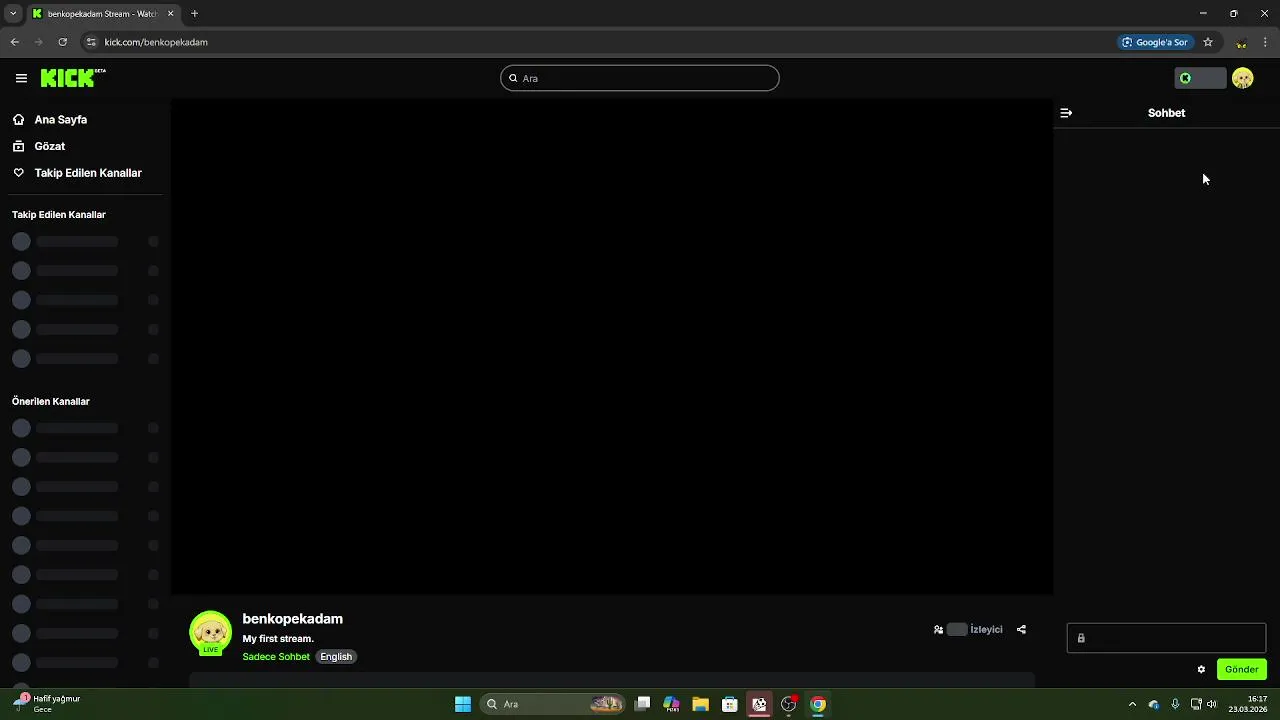The height and width of the screenshot is (720, 1280).
Task: Open the dice app on the taskbar
Action: tap(759, 704)
